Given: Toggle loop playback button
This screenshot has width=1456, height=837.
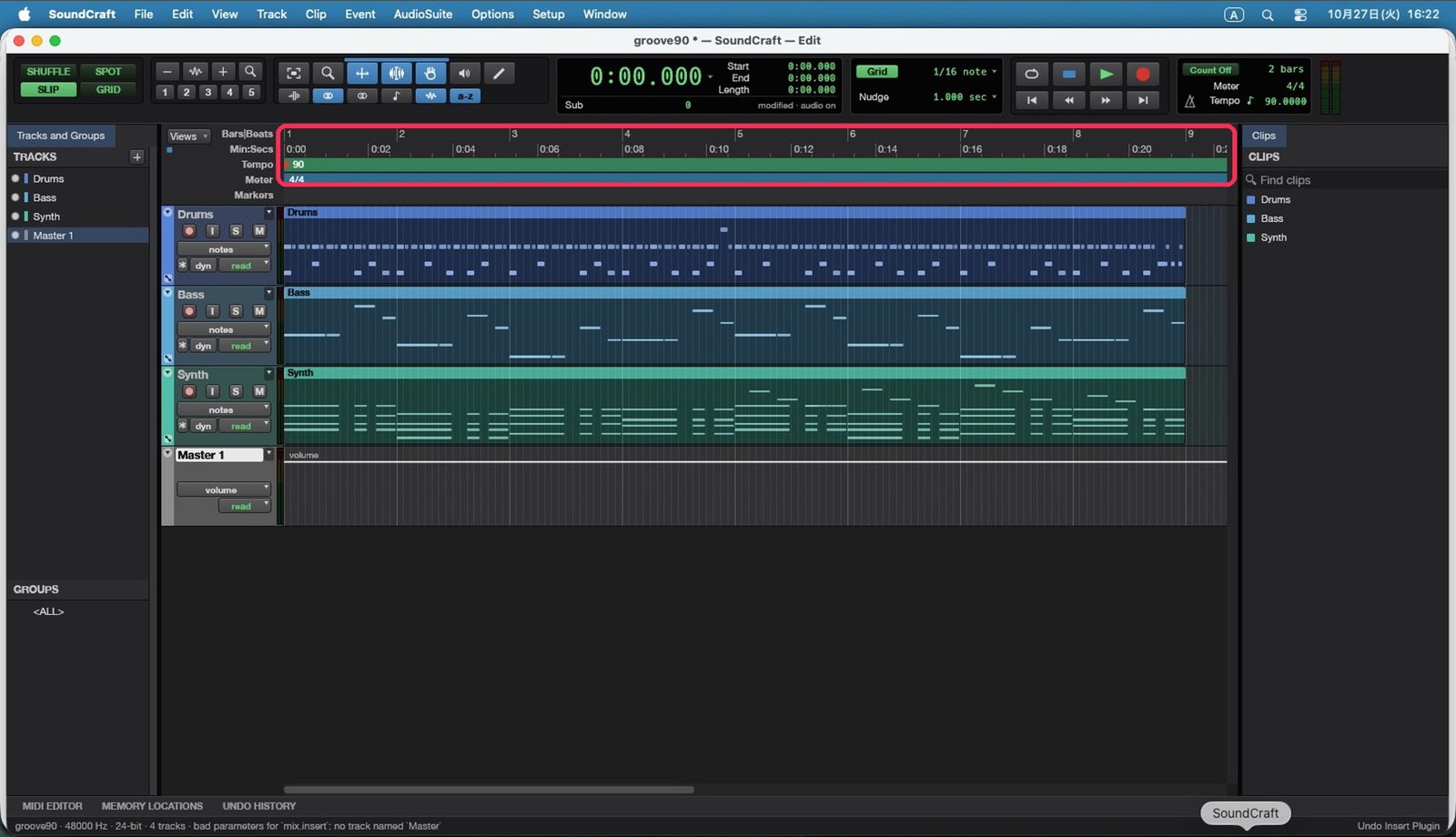Looking at the screenshot, I should pos(1032,74).
